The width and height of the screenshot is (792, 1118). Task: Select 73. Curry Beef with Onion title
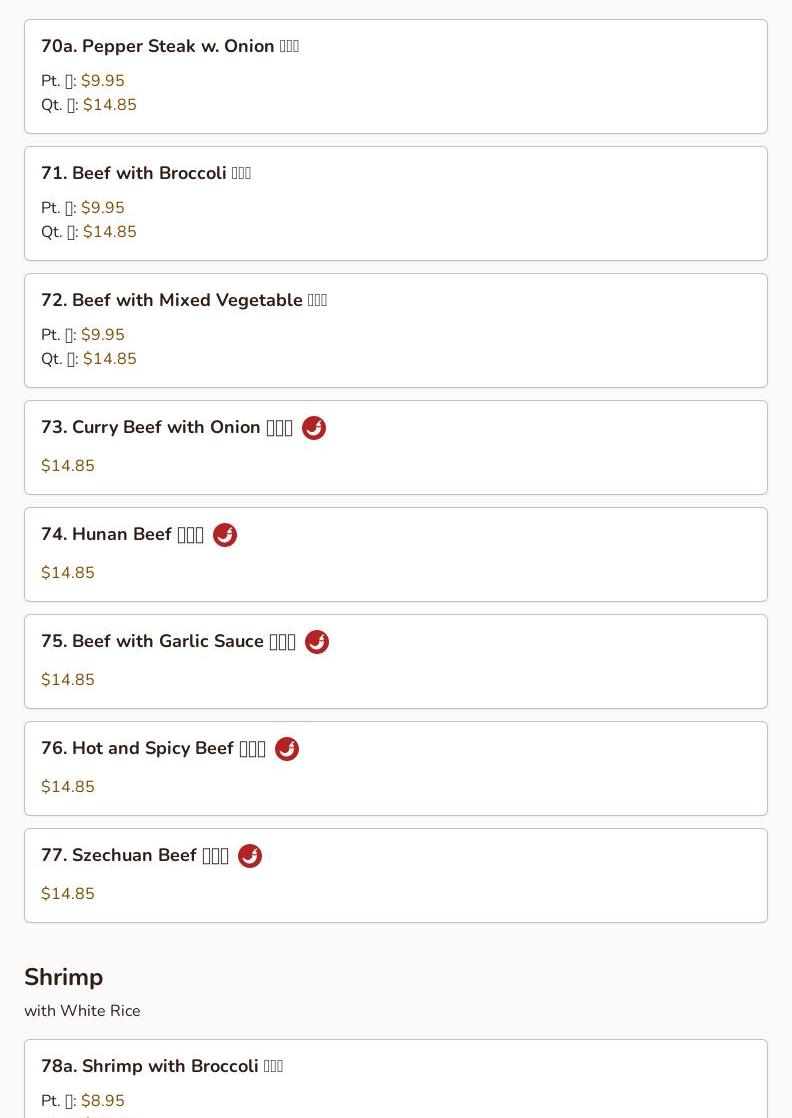point(166,427)
